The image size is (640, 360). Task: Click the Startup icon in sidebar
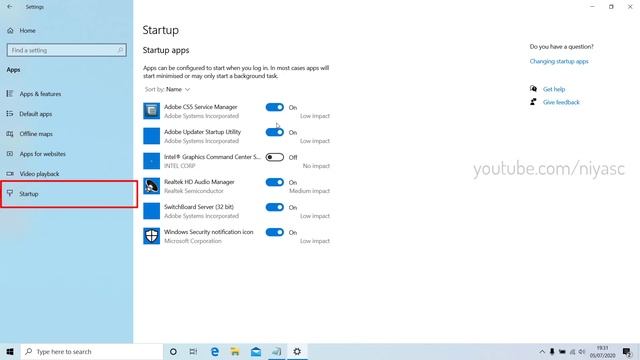[x=10, y=193]
